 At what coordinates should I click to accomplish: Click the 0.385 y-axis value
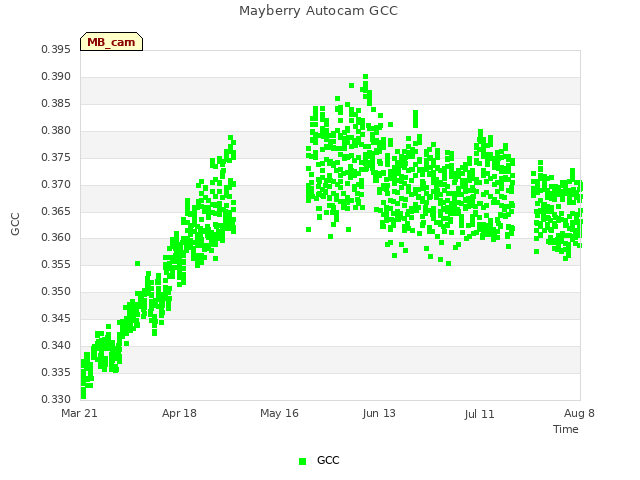click(x=56, y=104)
